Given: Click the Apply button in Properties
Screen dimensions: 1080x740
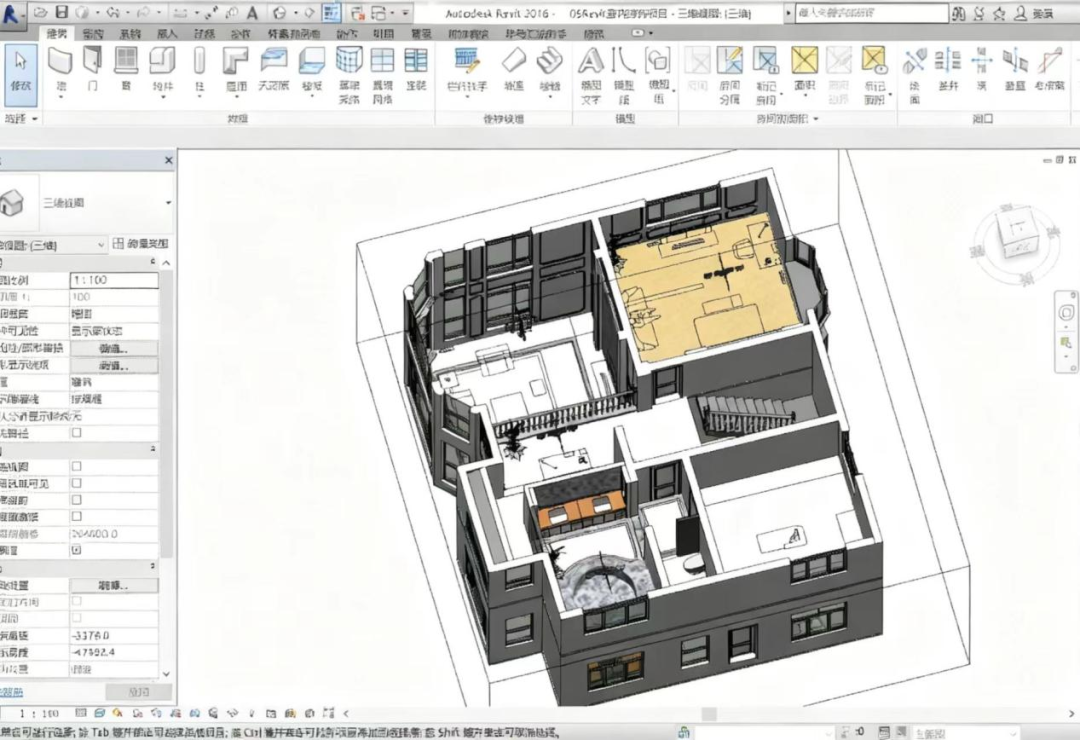Looking at the screenshot, I should pos(138,692).
